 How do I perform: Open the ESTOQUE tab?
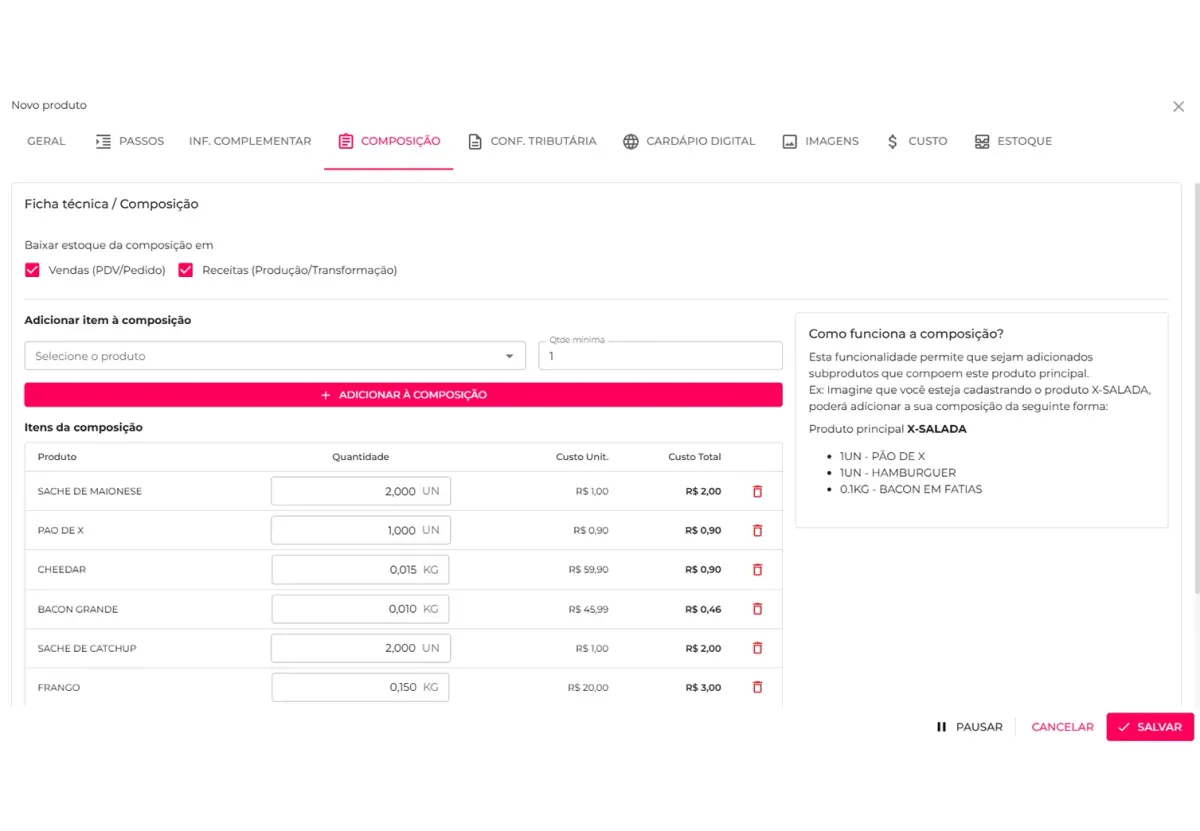pos(1013,141)
